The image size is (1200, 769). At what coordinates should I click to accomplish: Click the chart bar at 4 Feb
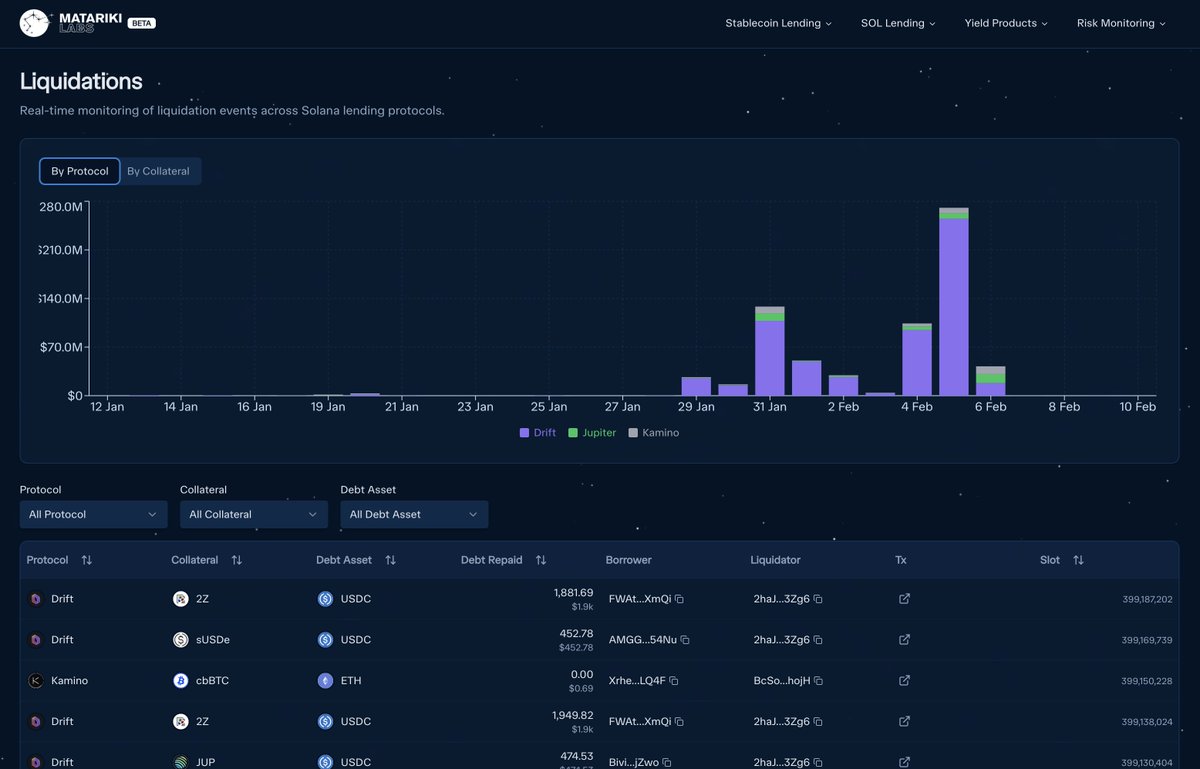tap(917, 359)
